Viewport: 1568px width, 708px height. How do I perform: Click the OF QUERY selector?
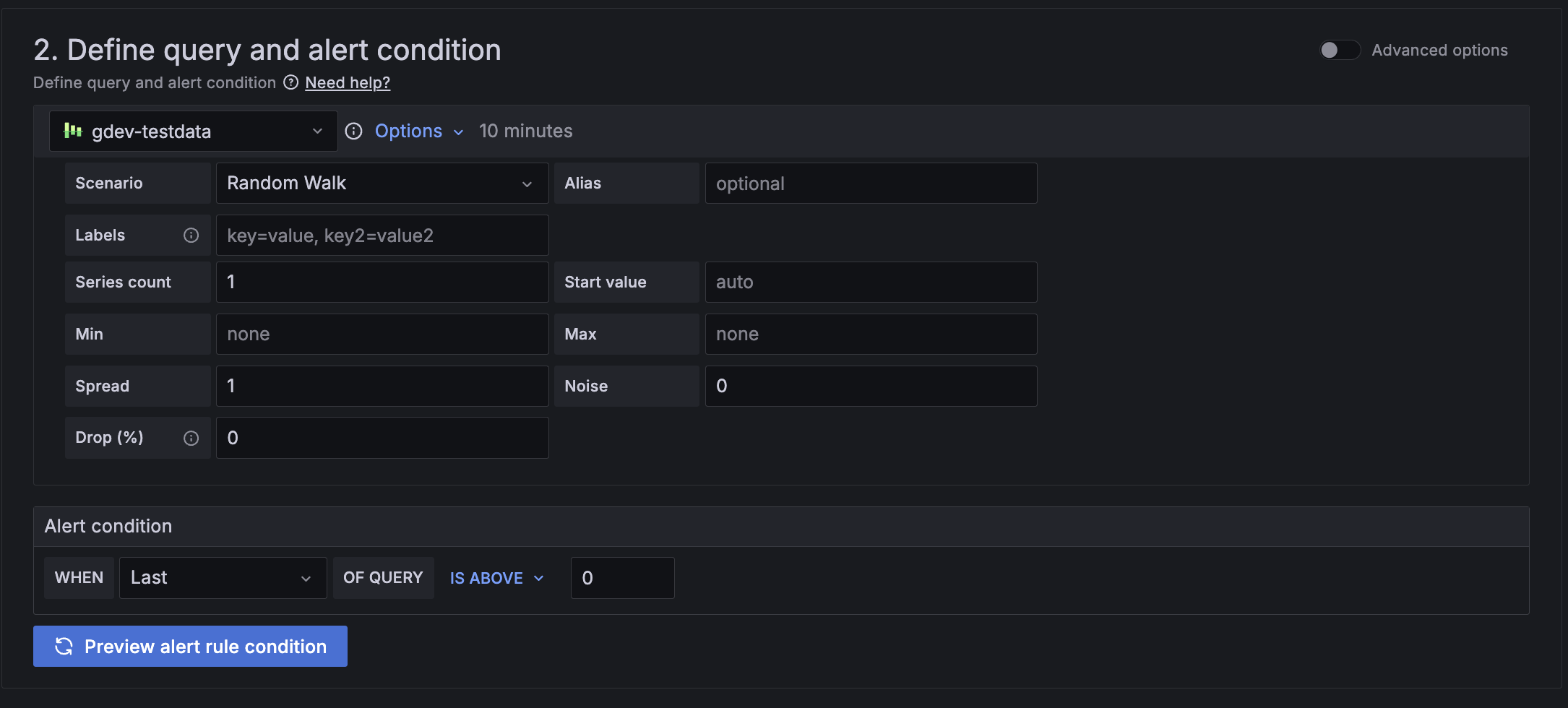pos(383,577)
